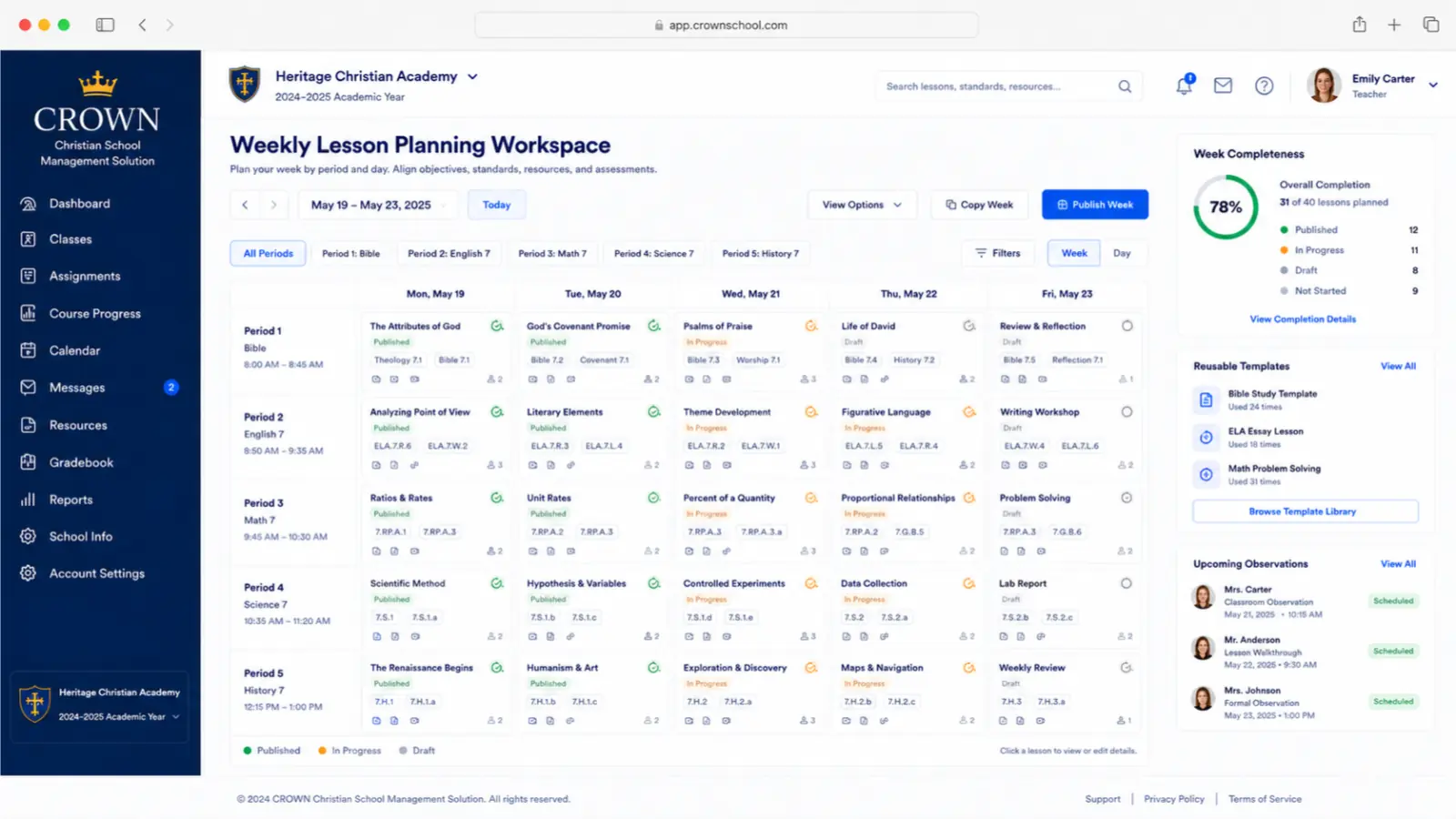1456x819 pixels.
Task: Open the help question mark icon
Action: tap(1264, 86)
